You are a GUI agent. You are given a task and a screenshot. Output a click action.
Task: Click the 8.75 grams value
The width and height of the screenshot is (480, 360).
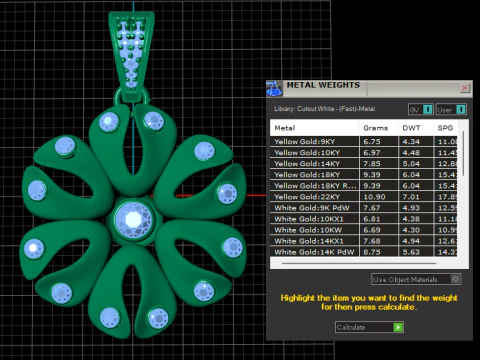click(372, 252)
